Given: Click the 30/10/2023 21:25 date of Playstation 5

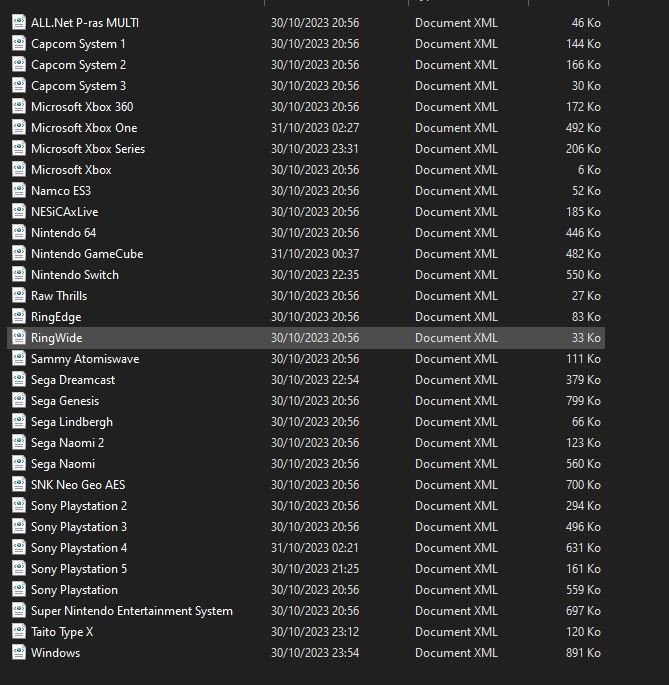Looking at the screenshot, I should (315, 568).
